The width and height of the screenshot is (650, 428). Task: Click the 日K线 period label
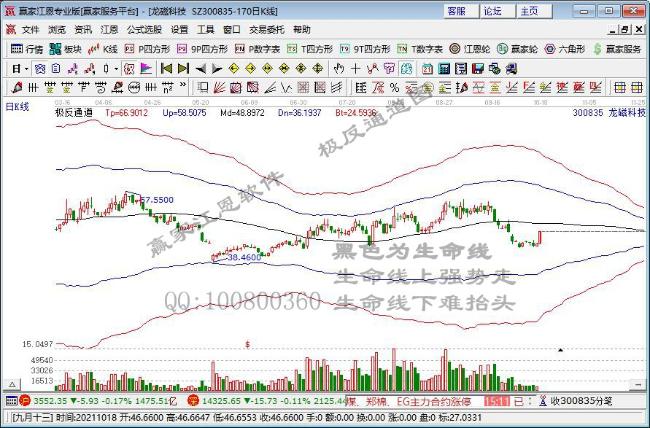click(18, 105)
